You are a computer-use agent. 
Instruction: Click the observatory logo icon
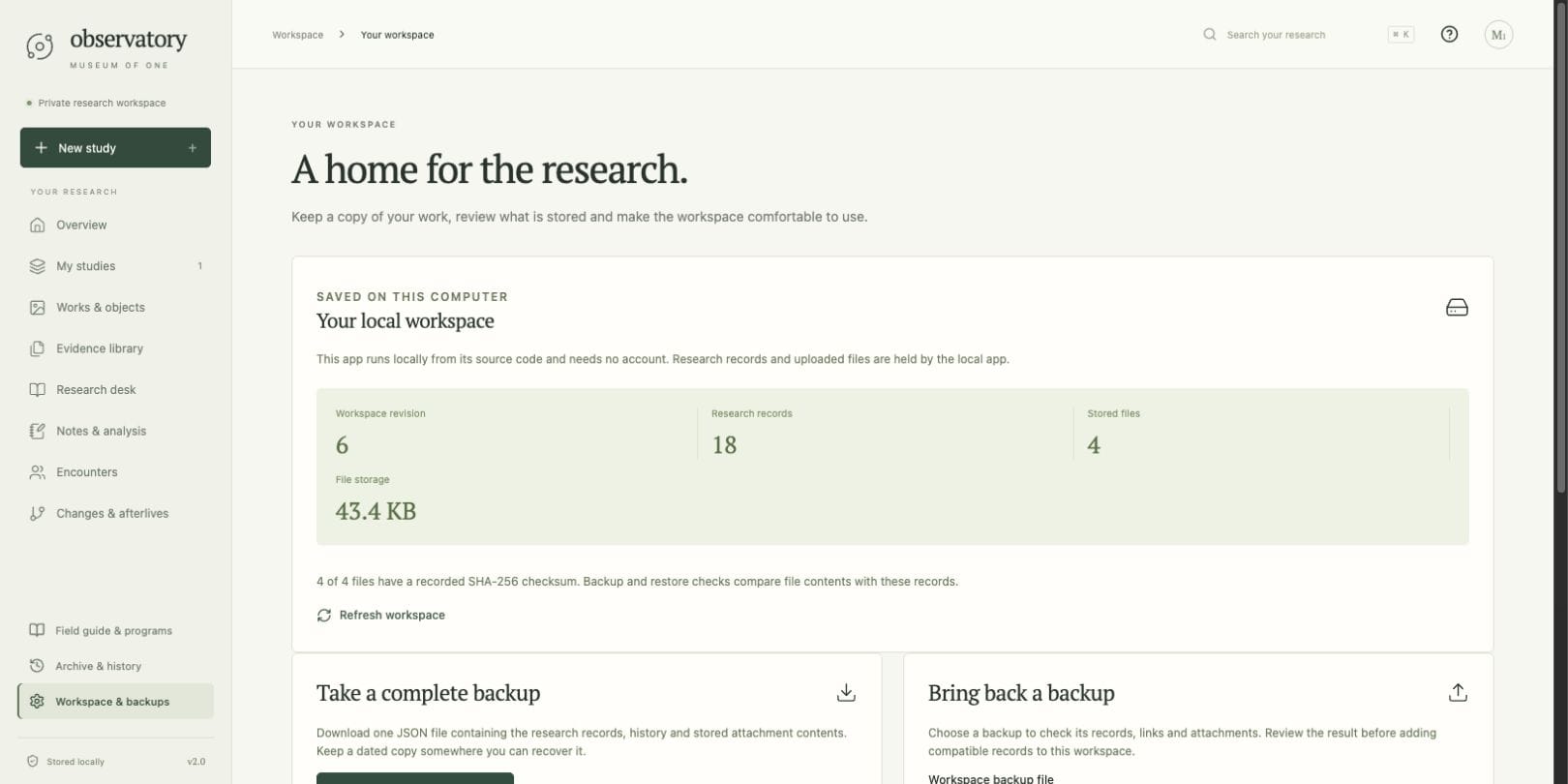tap(40, 46)
